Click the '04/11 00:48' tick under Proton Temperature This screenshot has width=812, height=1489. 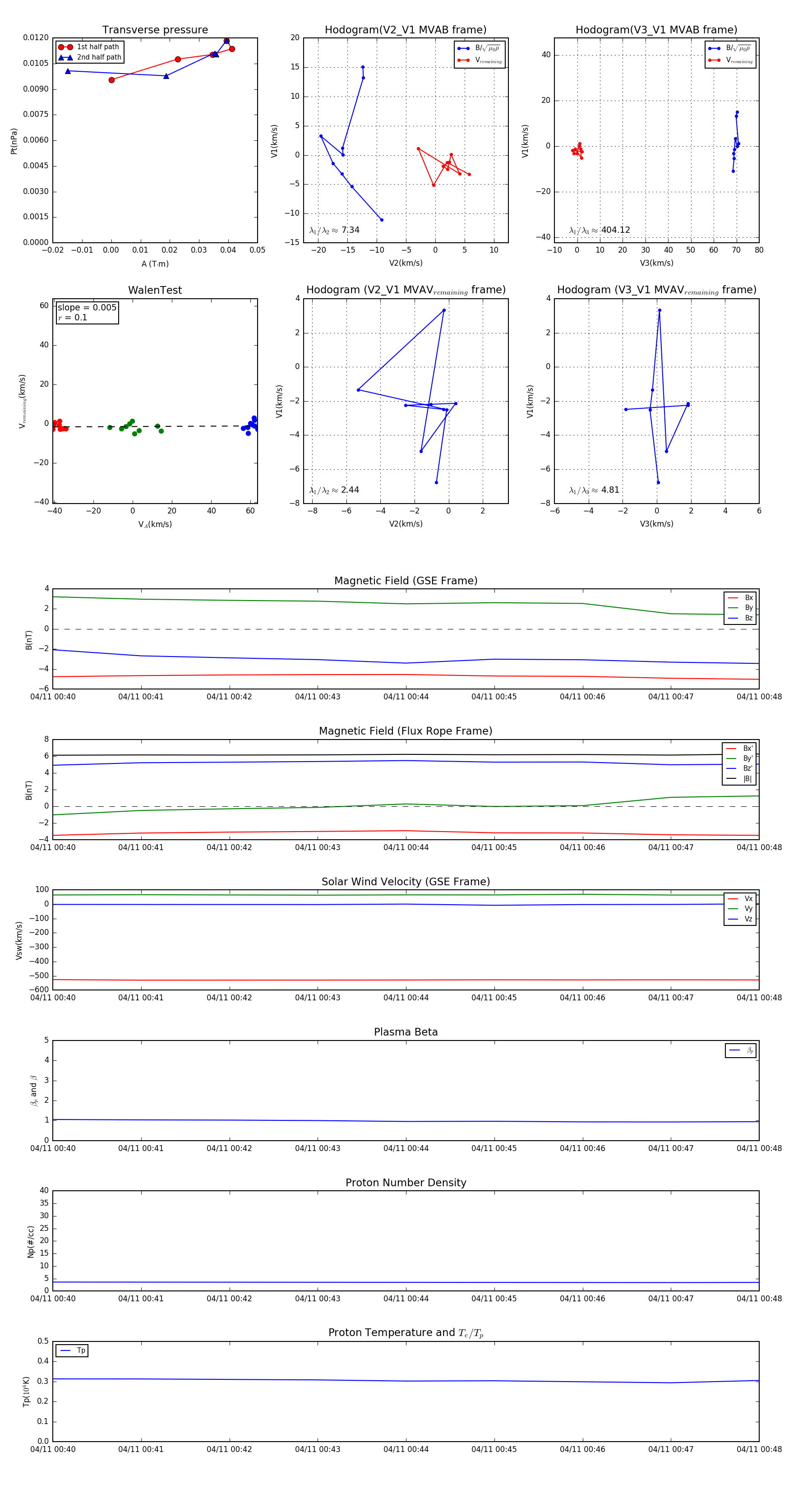tap(759, 1449)
